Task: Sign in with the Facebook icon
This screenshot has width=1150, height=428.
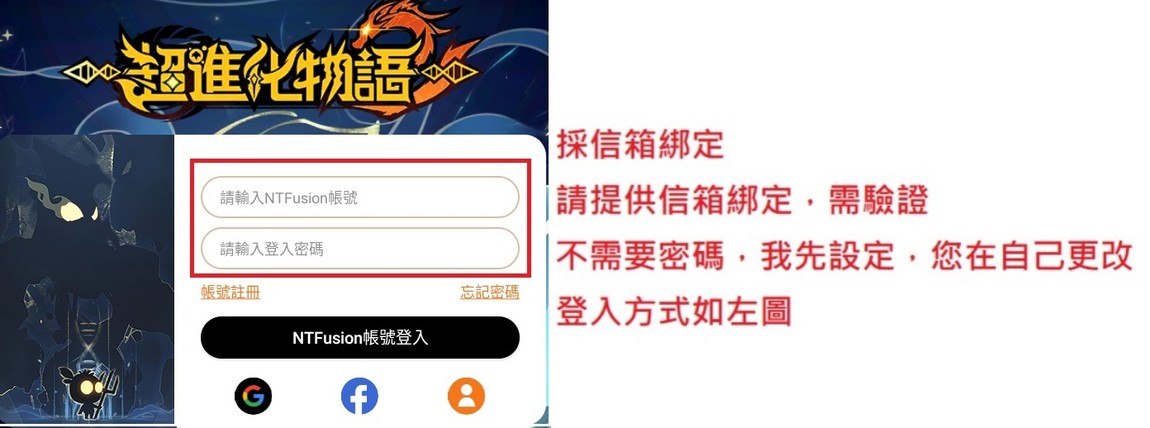Action: [359, 396]
